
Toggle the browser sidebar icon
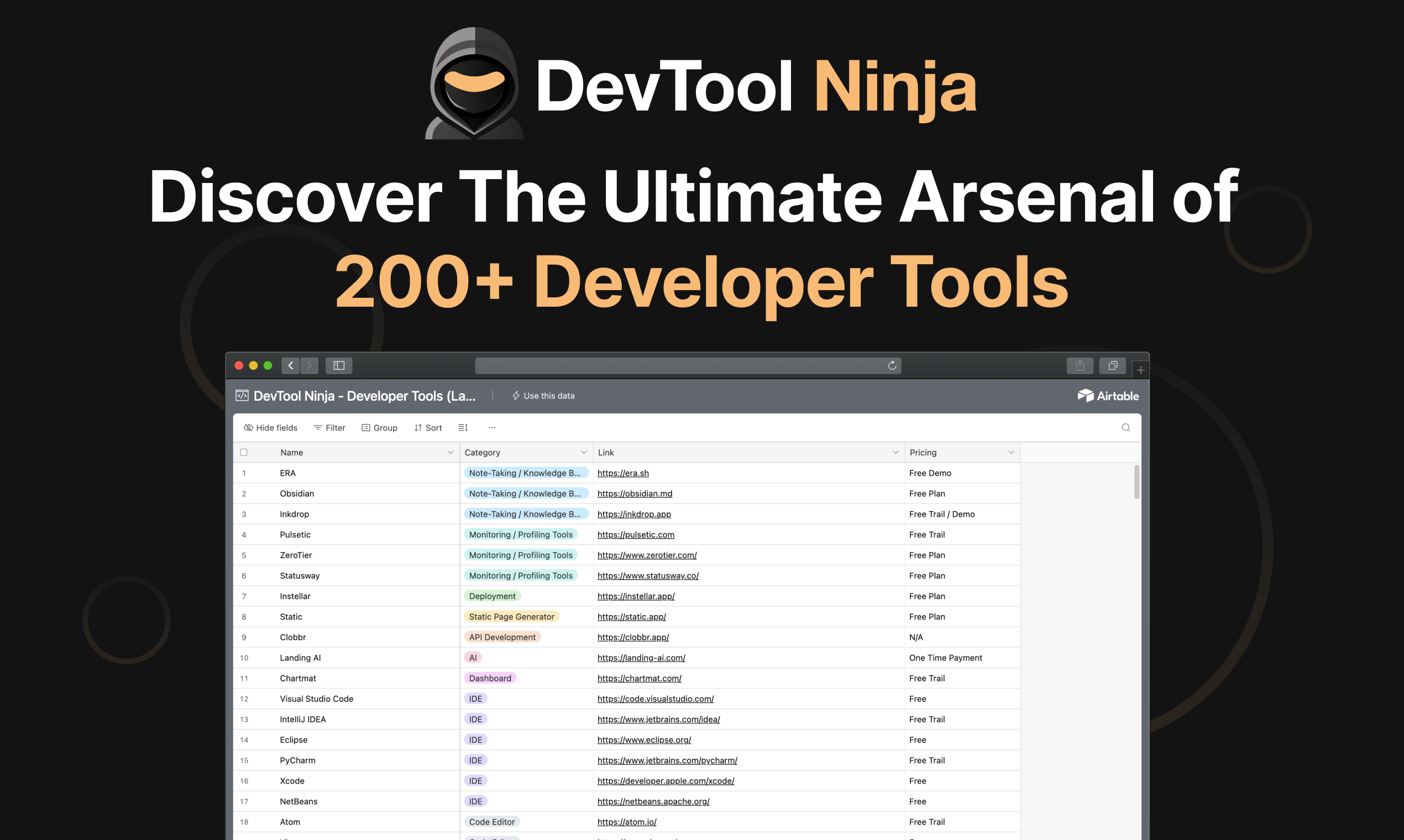point(338,366)
